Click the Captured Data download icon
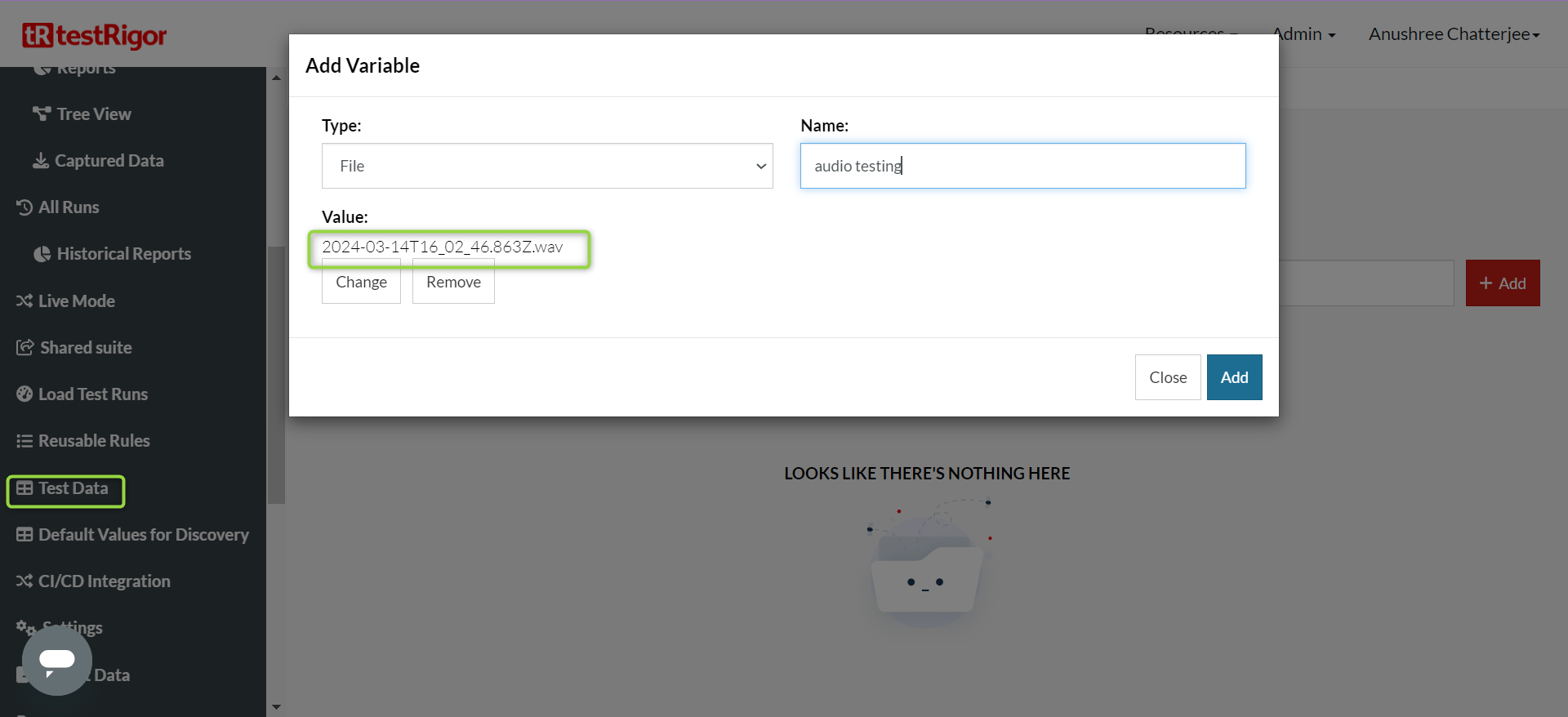Screen dimensions: 1568x717 [x=40, y=161]
